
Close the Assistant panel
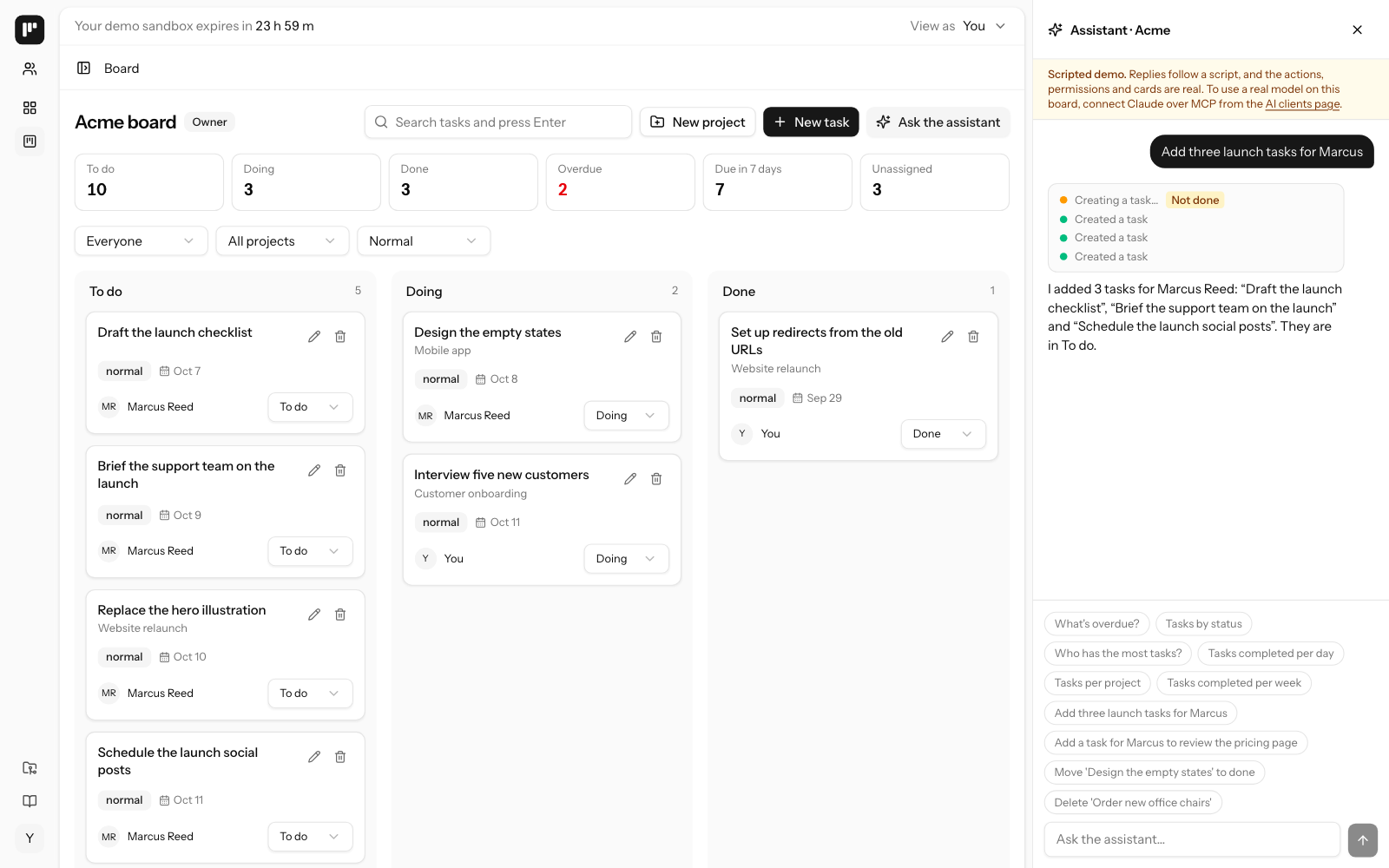coord(1358,30)
